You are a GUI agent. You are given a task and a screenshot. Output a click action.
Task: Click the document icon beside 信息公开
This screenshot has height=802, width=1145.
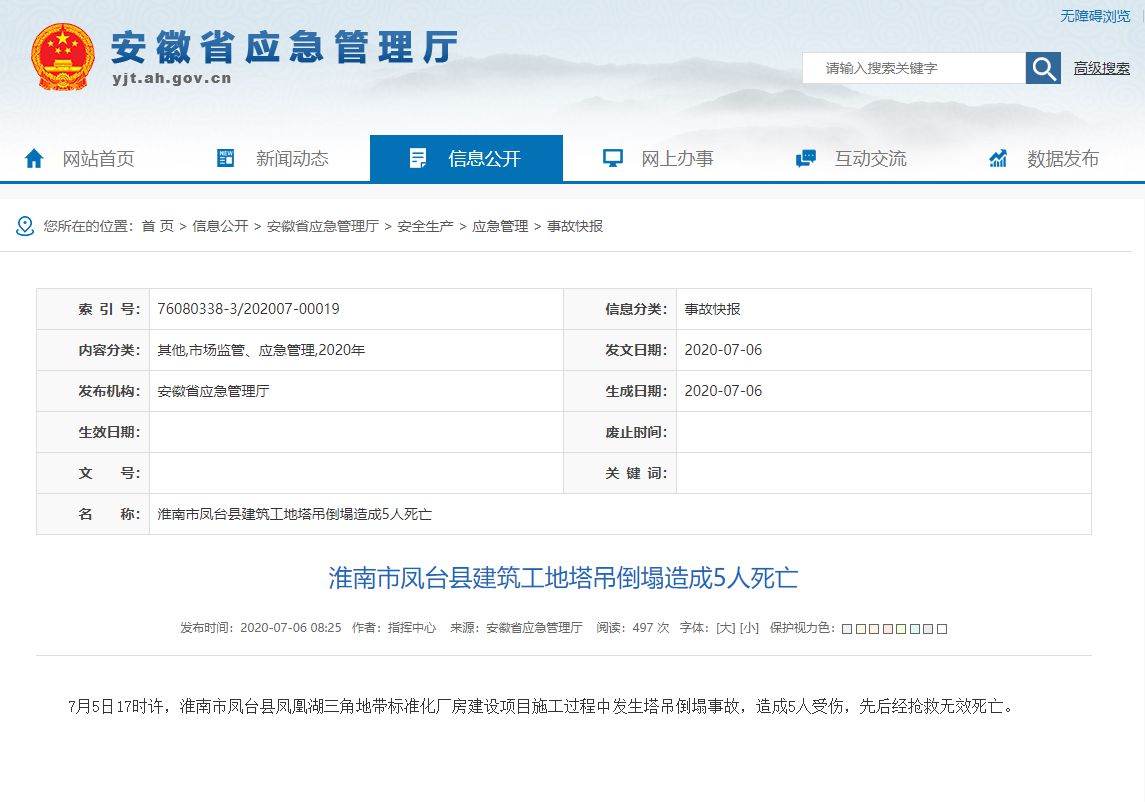pos(418,158)
